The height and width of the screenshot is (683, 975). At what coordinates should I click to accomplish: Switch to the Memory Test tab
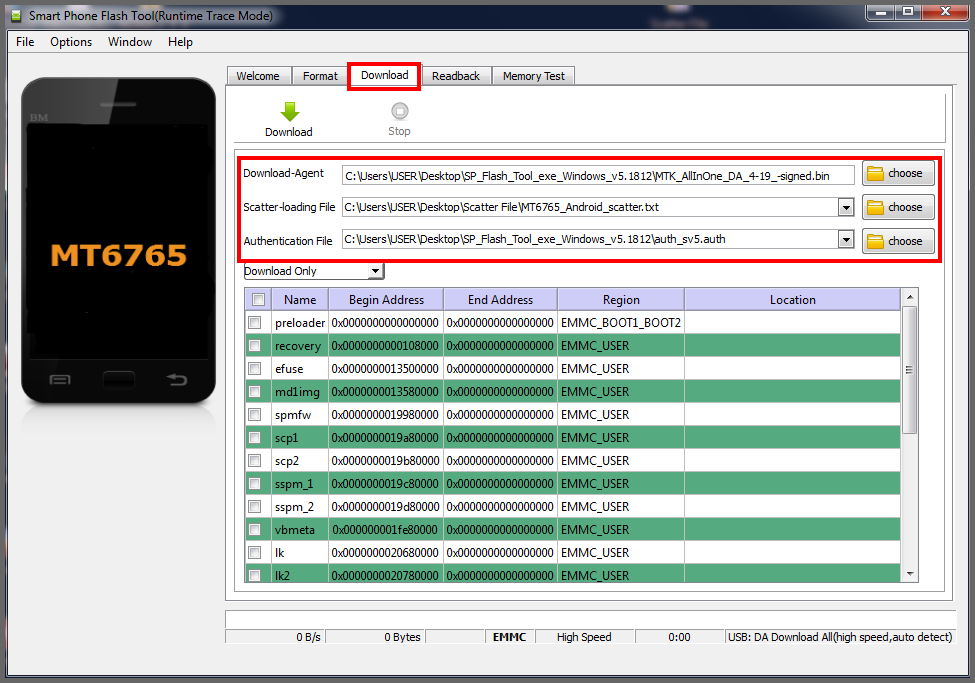533,76
